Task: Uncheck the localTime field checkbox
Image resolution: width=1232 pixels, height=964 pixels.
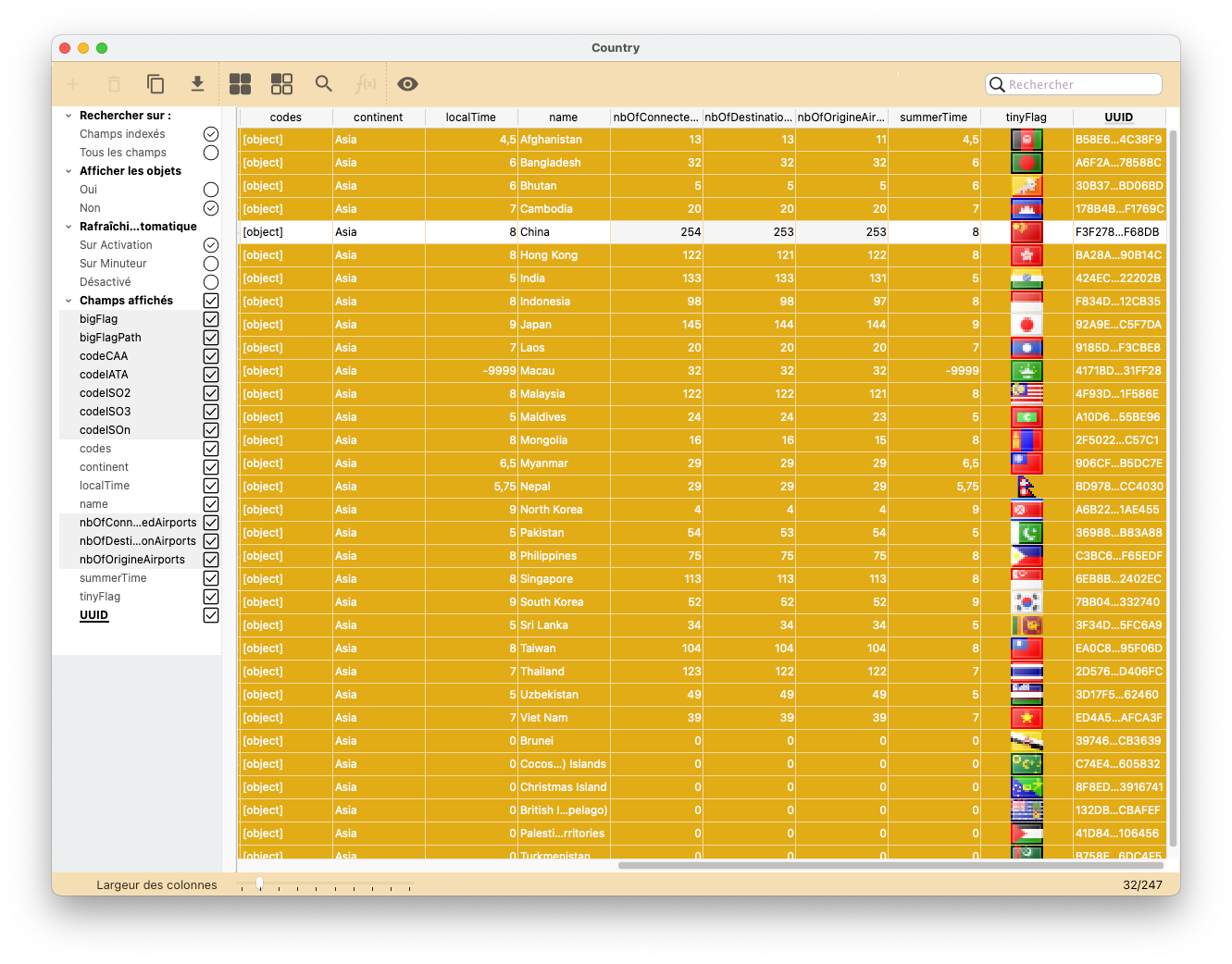Action: click(x=211, y=486)
